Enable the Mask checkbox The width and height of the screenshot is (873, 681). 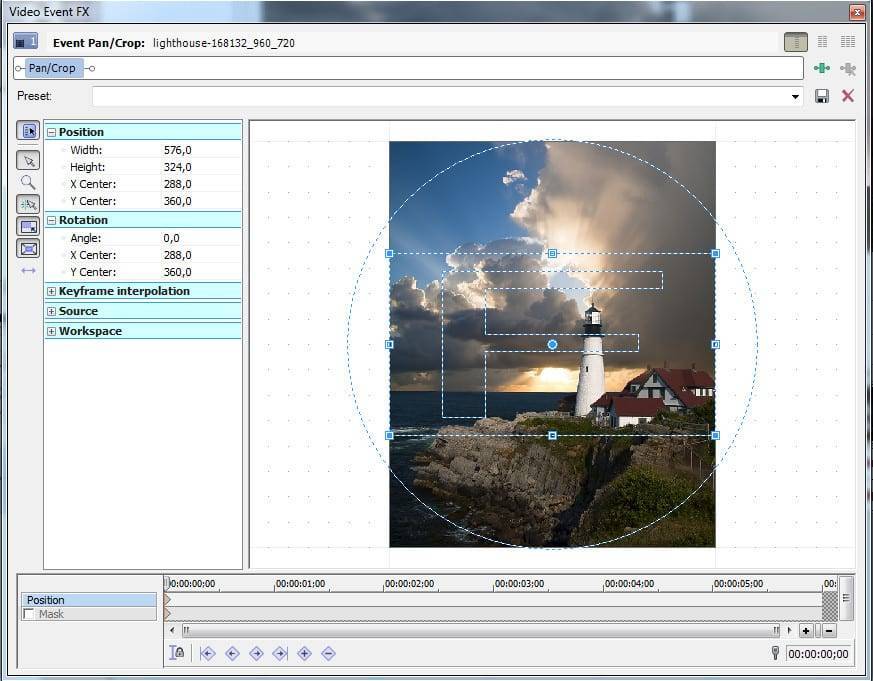click(28, 614)
